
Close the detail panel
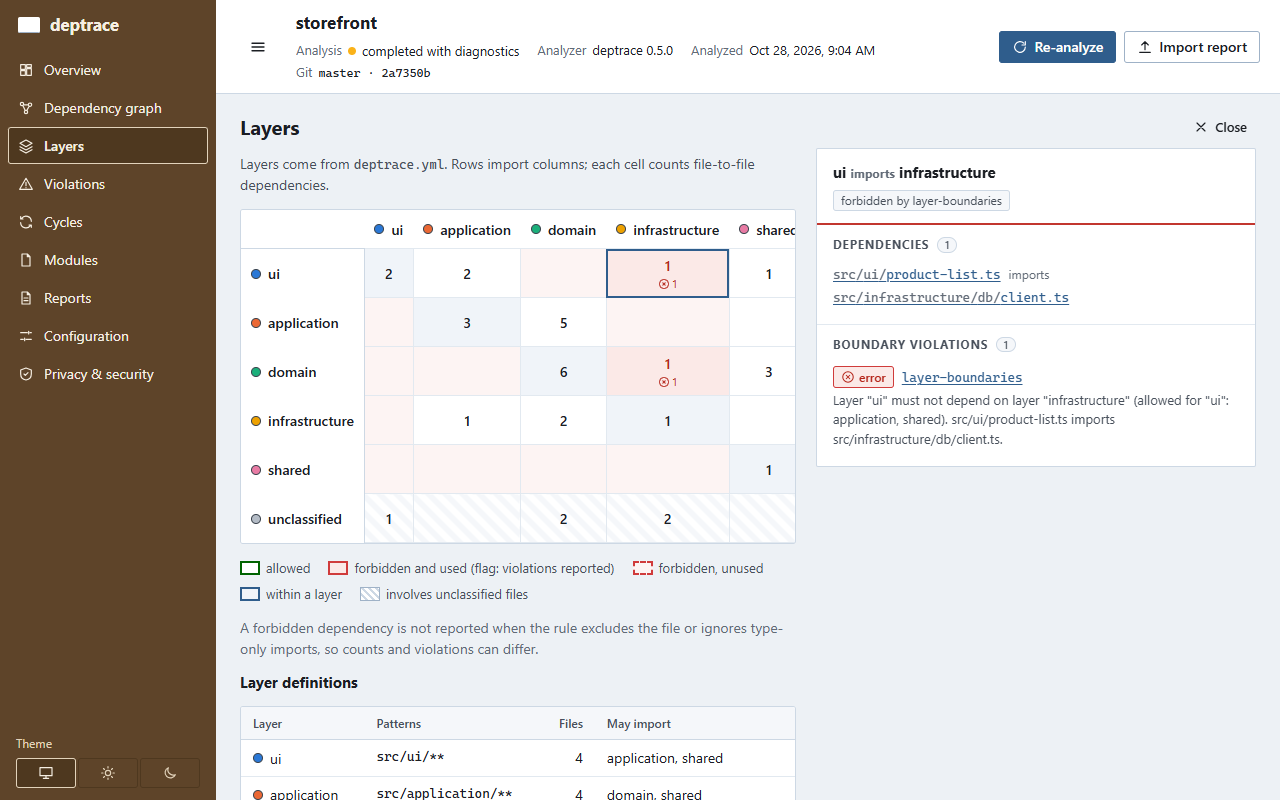click(1221, 127)
